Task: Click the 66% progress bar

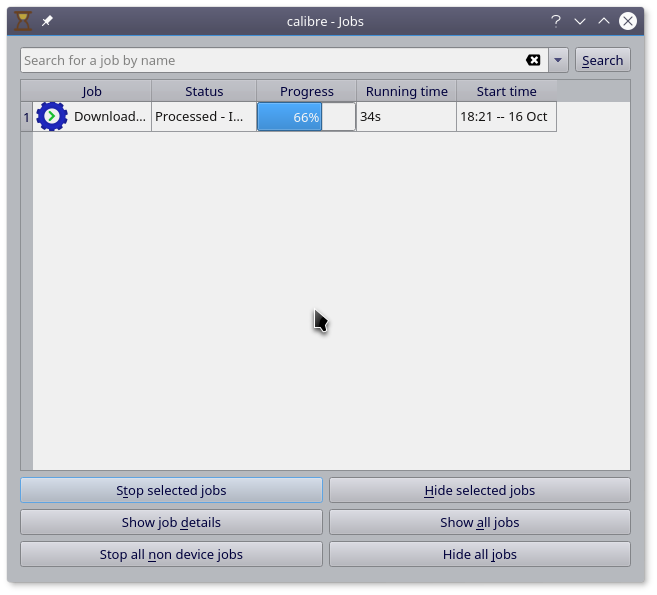Action: (306, 117)
